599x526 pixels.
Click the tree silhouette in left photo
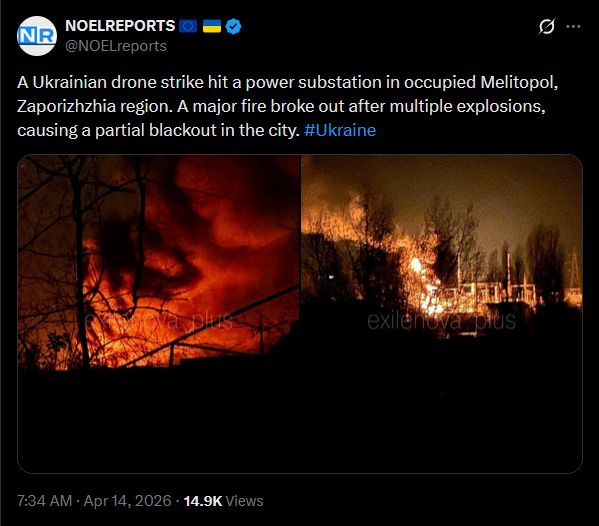click(x=81, y=260)
